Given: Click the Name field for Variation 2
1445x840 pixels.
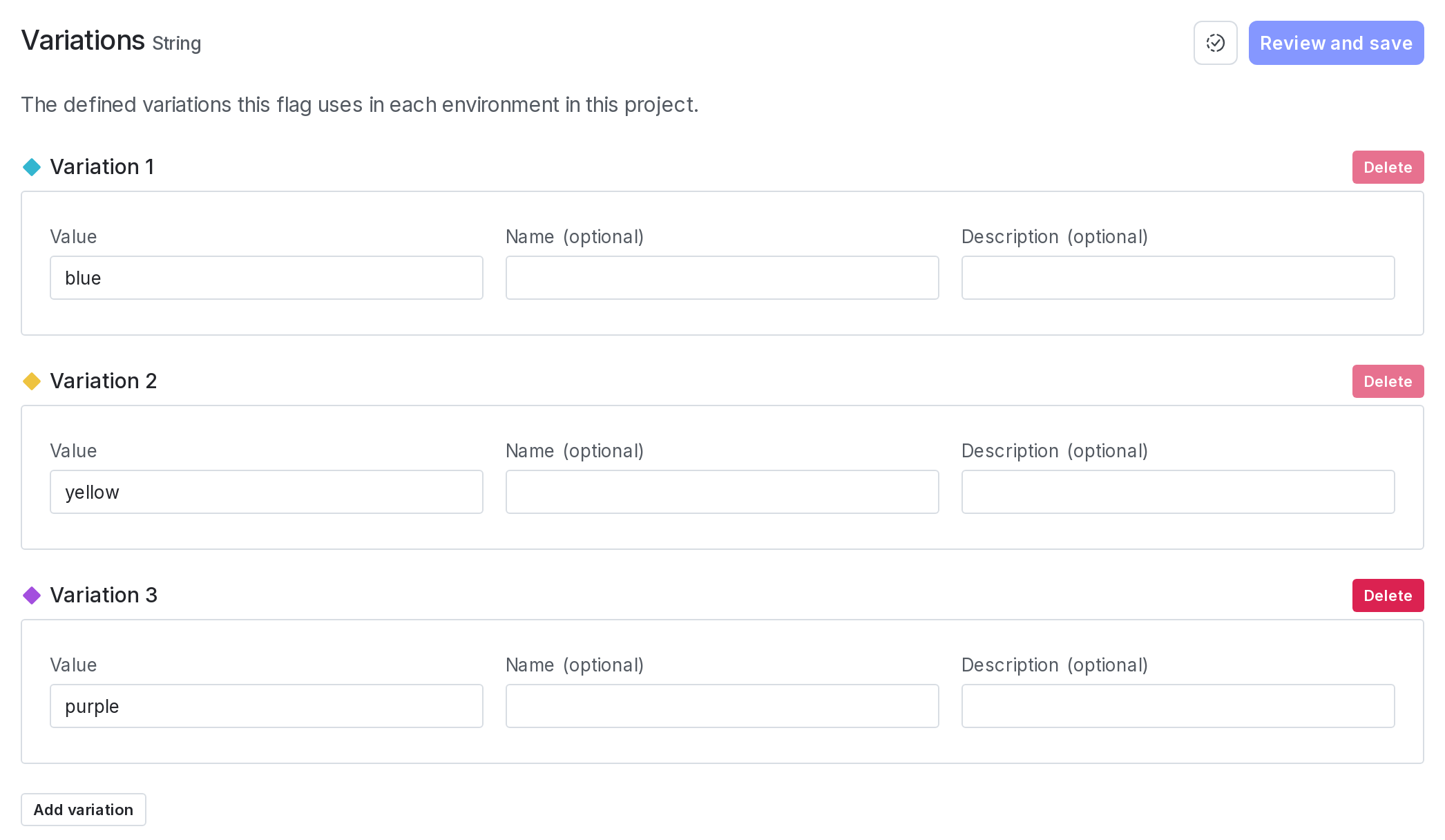Looking at the screenshot, I should (722, 492).
